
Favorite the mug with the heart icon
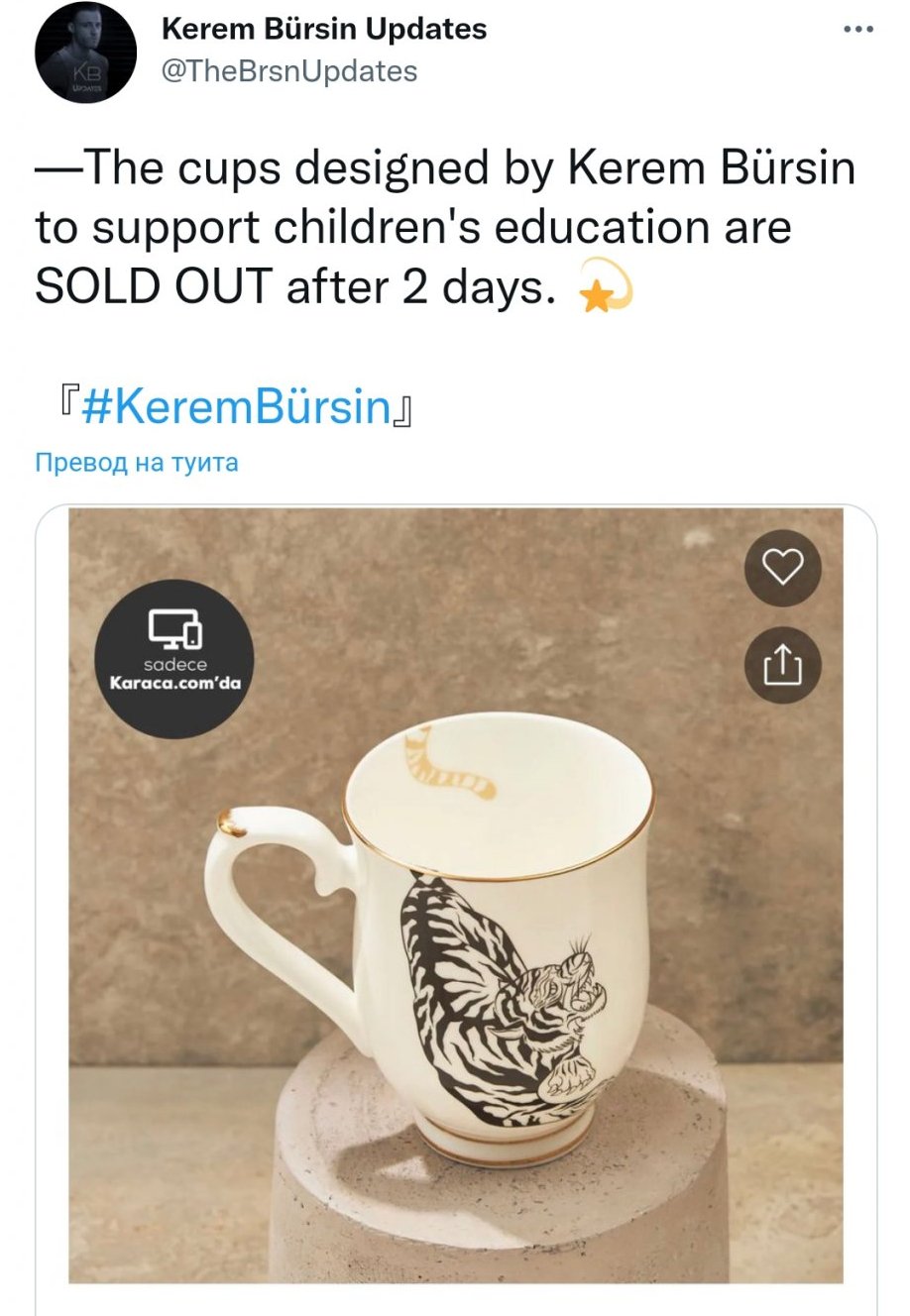tap(782, 567)
